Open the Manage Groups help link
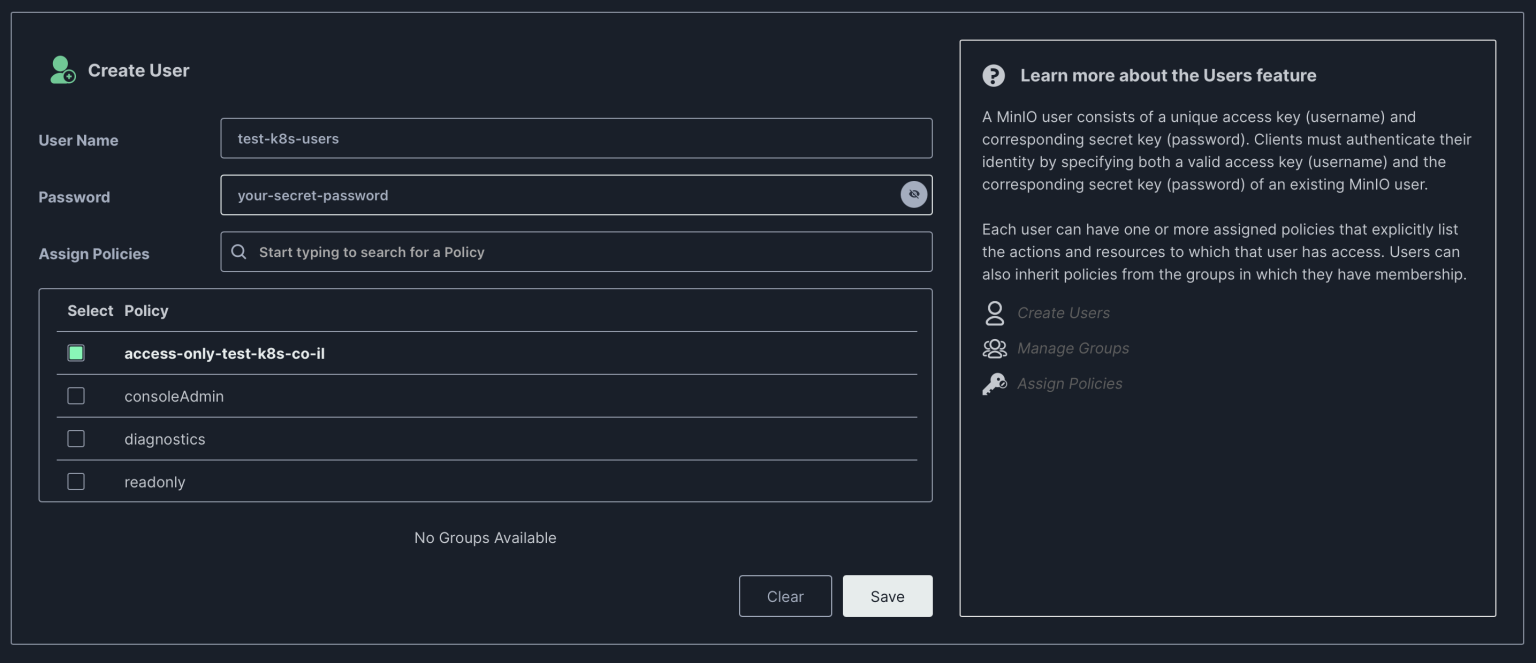The image size is (1536, 663). (1072, 348)
